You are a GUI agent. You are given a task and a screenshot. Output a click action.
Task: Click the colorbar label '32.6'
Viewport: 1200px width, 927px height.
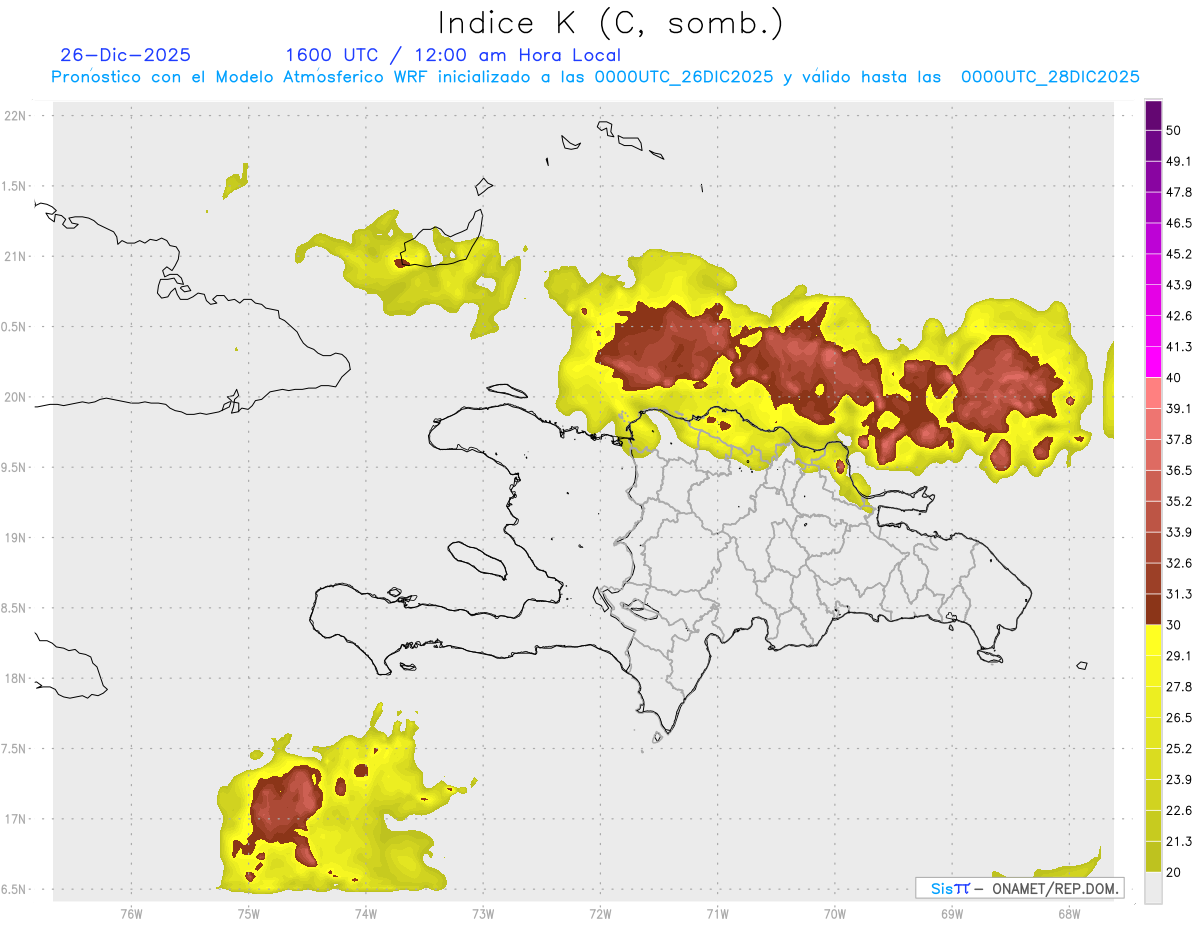point(1180,563)
